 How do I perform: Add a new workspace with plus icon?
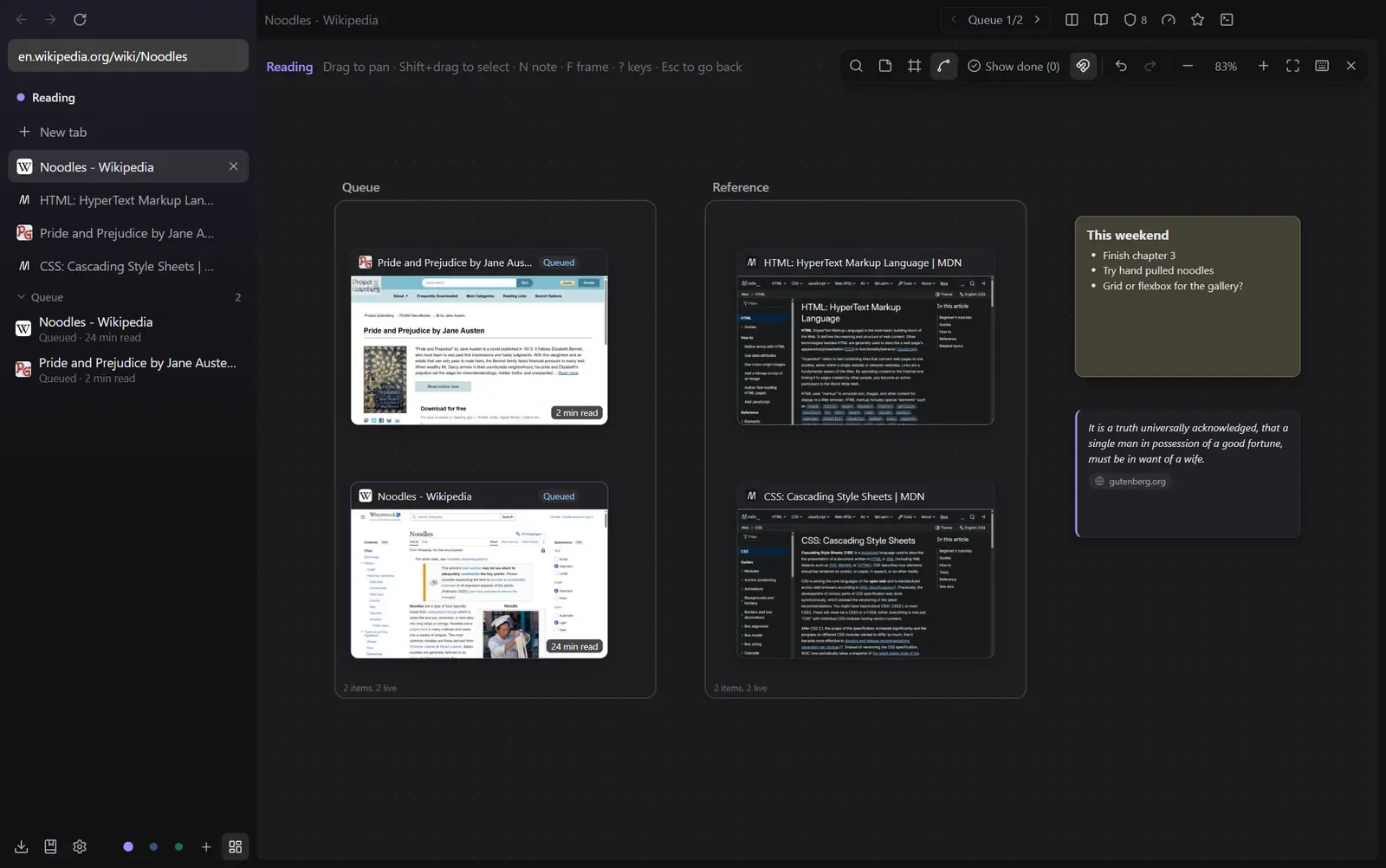(x=206, y=846)
